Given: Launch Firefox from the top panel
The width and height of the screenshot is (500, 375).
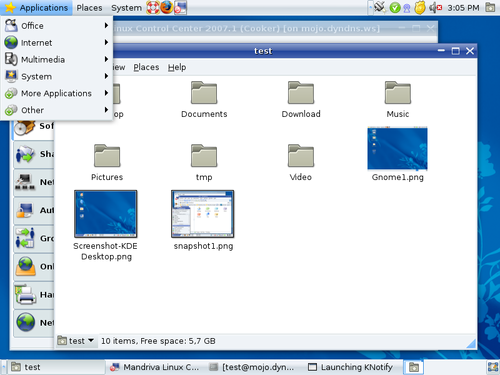Looking at the screenshot, I should click(167, 7).
